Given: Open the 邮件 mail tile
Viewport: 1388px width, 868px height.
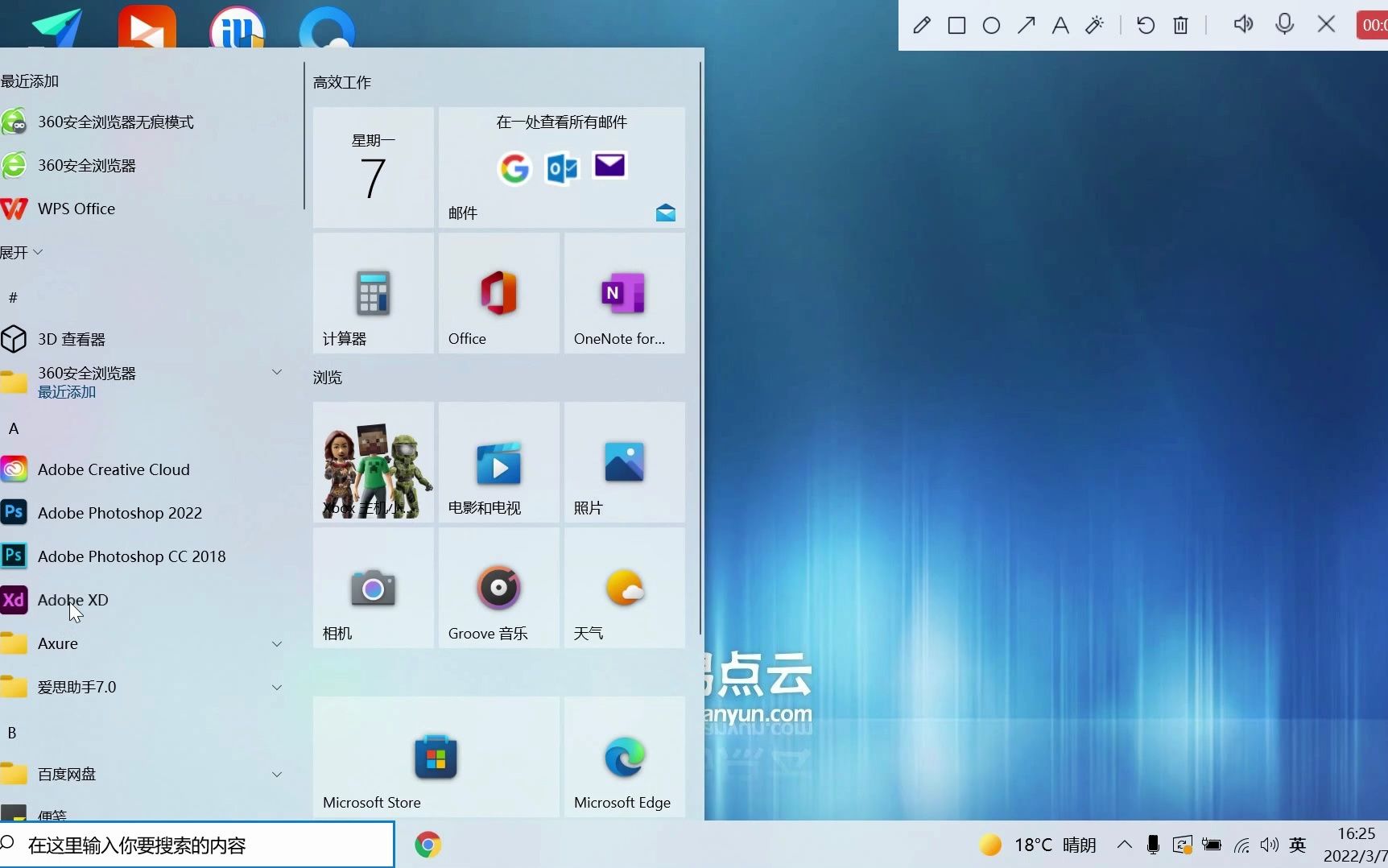Looking at the screenshot, I should pyautogui.click(x=562, y=167).
